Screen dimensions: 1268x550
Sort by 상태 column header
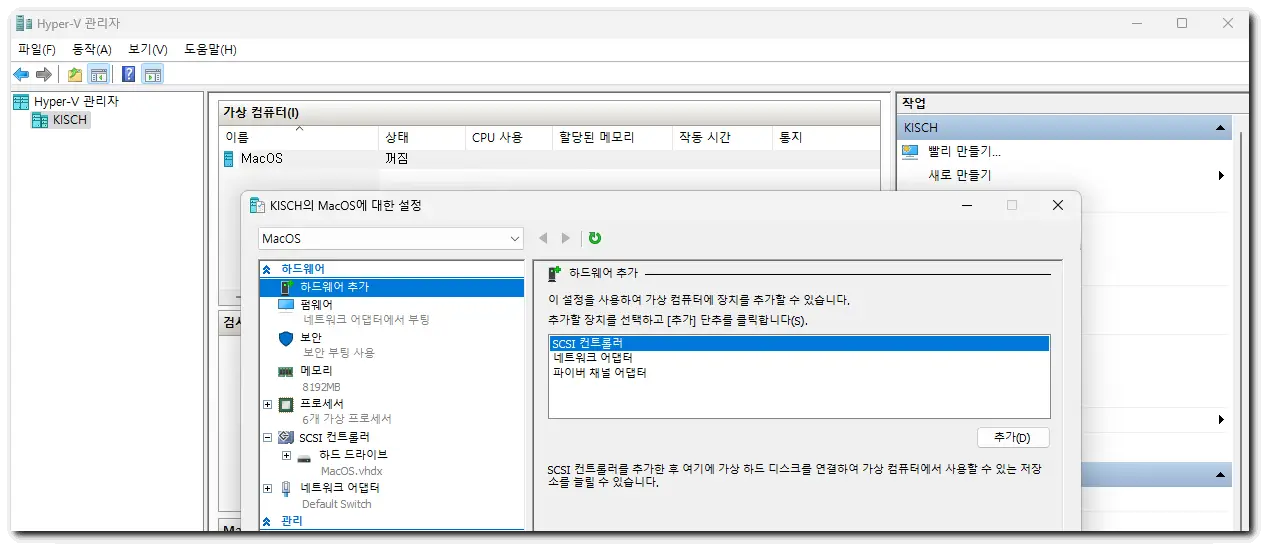pos(422,137)
